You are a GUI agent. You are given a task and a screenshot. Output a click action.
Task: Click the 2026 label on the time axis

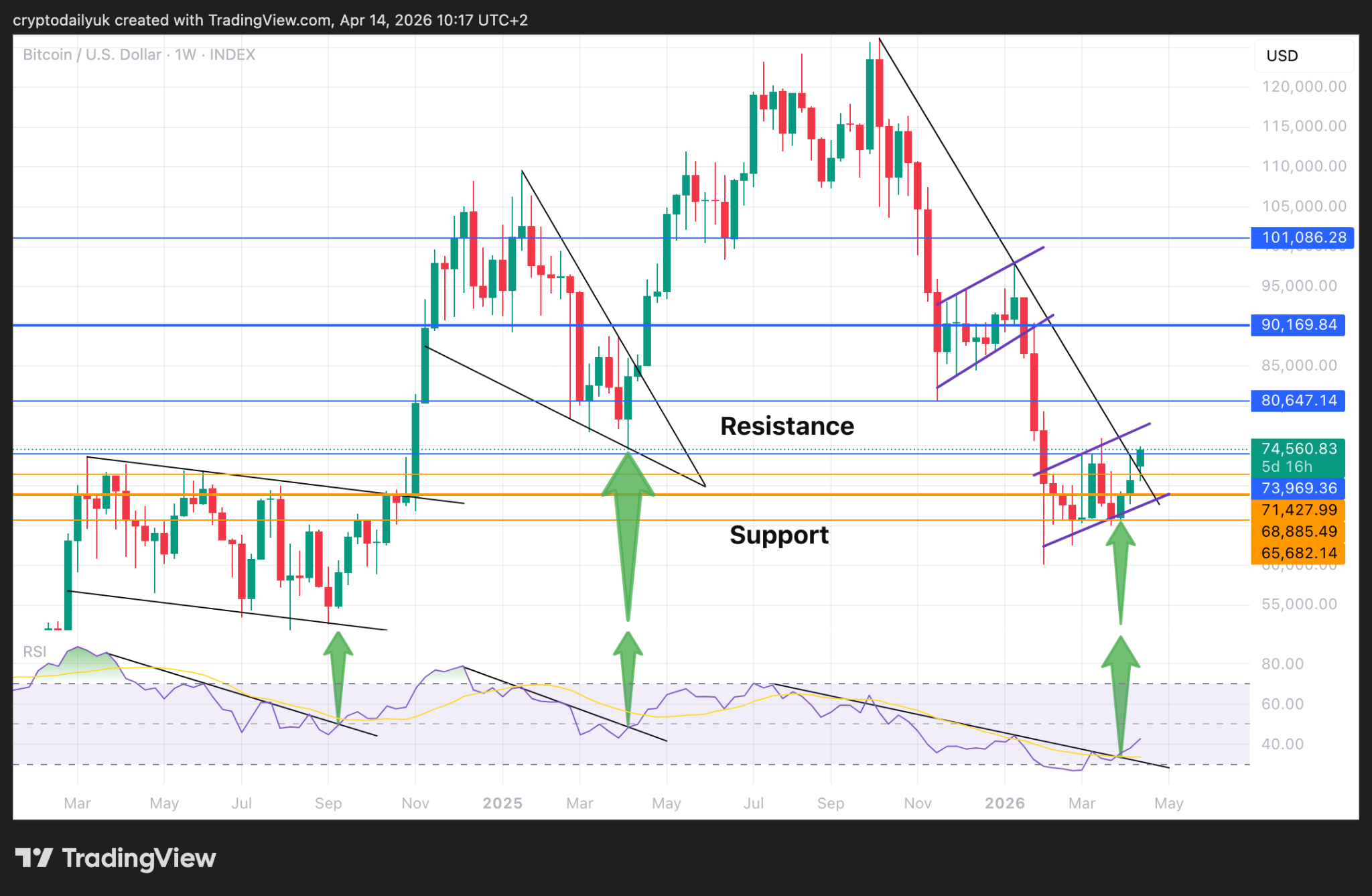pos(1004,803)
